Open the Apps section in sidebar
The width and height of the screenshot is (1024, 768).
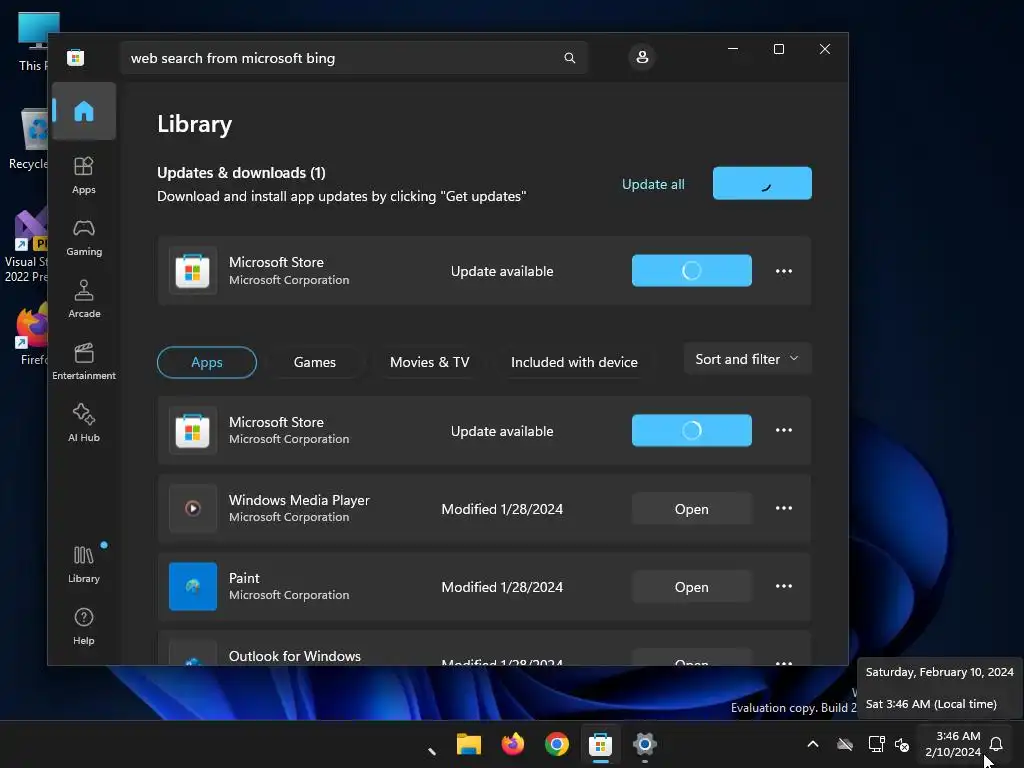tap(84, 175)
